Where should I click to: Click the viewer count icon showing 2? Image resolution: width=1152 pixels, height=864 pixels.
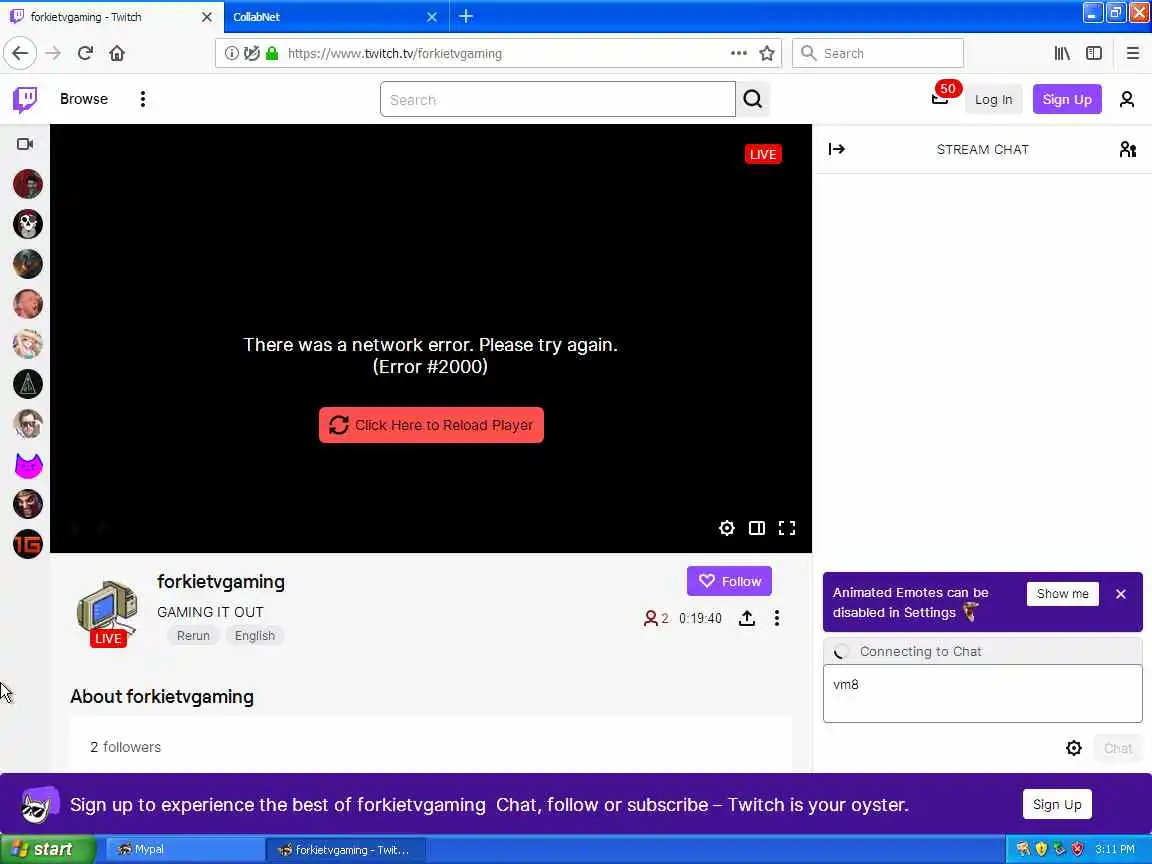[x=655, y=618]
